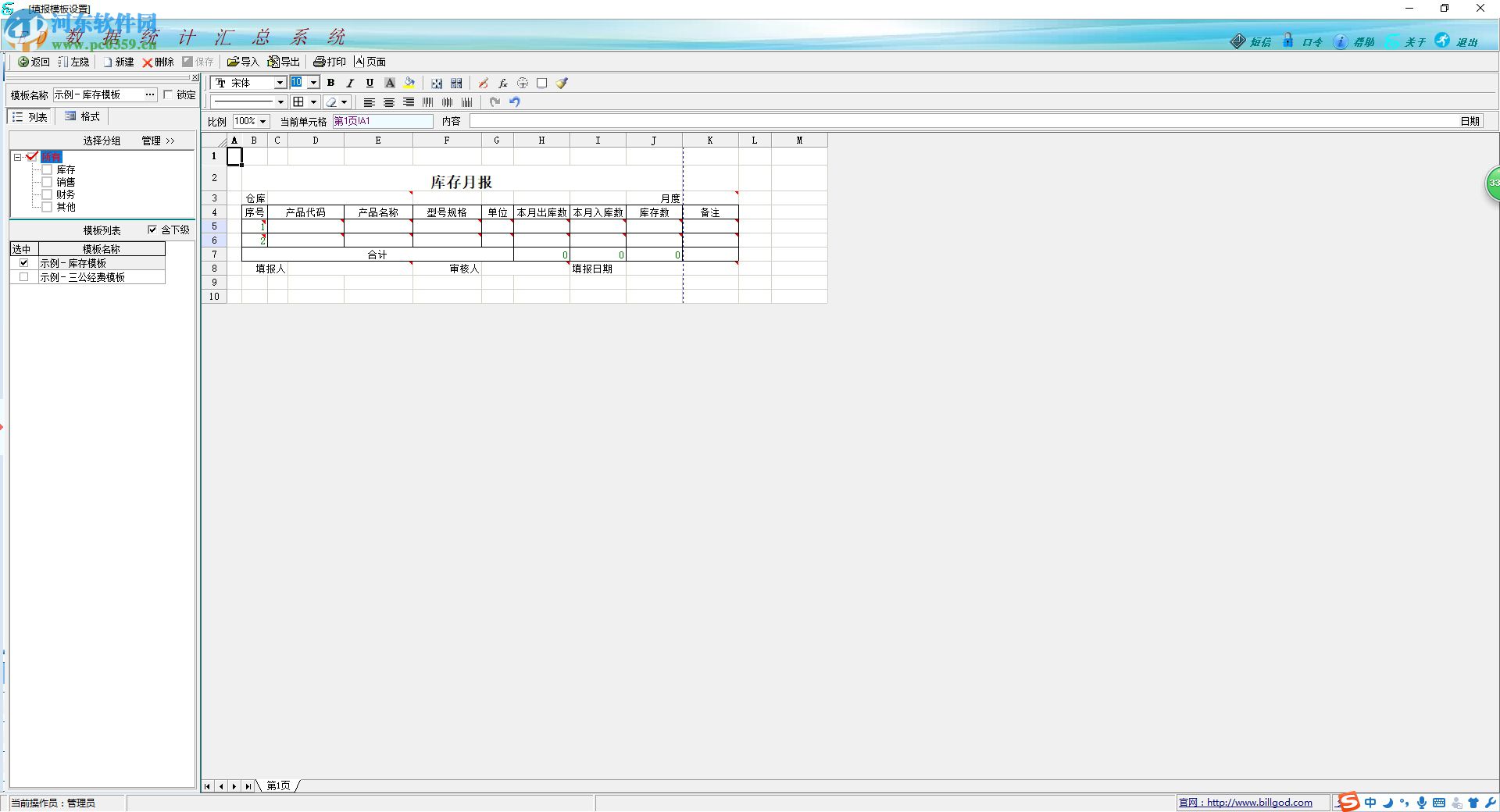Image resolution: width=1500 pixels, height=812 pixels.
Task: Open 口令 password in the header
Action: pos(1303,41)
